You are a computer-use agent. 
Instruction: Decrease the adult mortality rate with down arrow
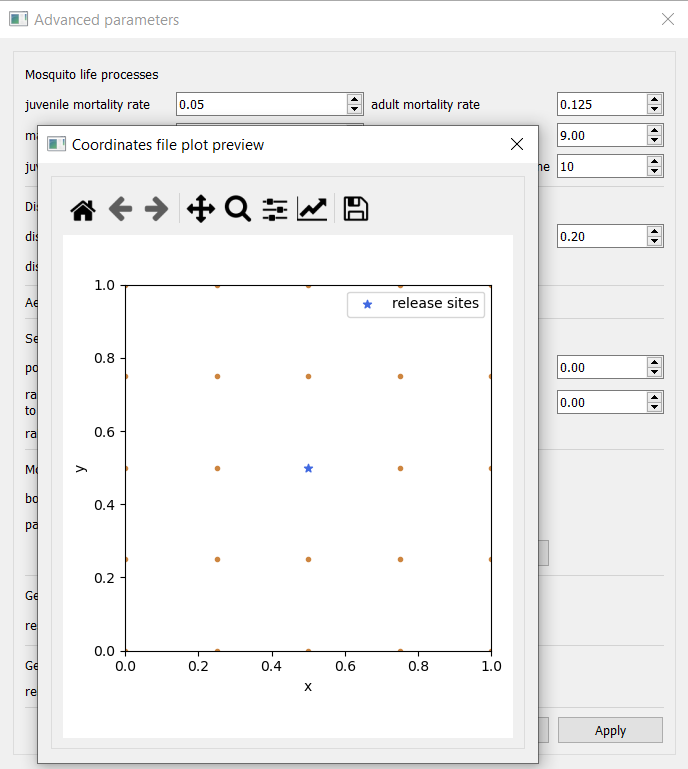pyautogui.click(x=654, y=109)
